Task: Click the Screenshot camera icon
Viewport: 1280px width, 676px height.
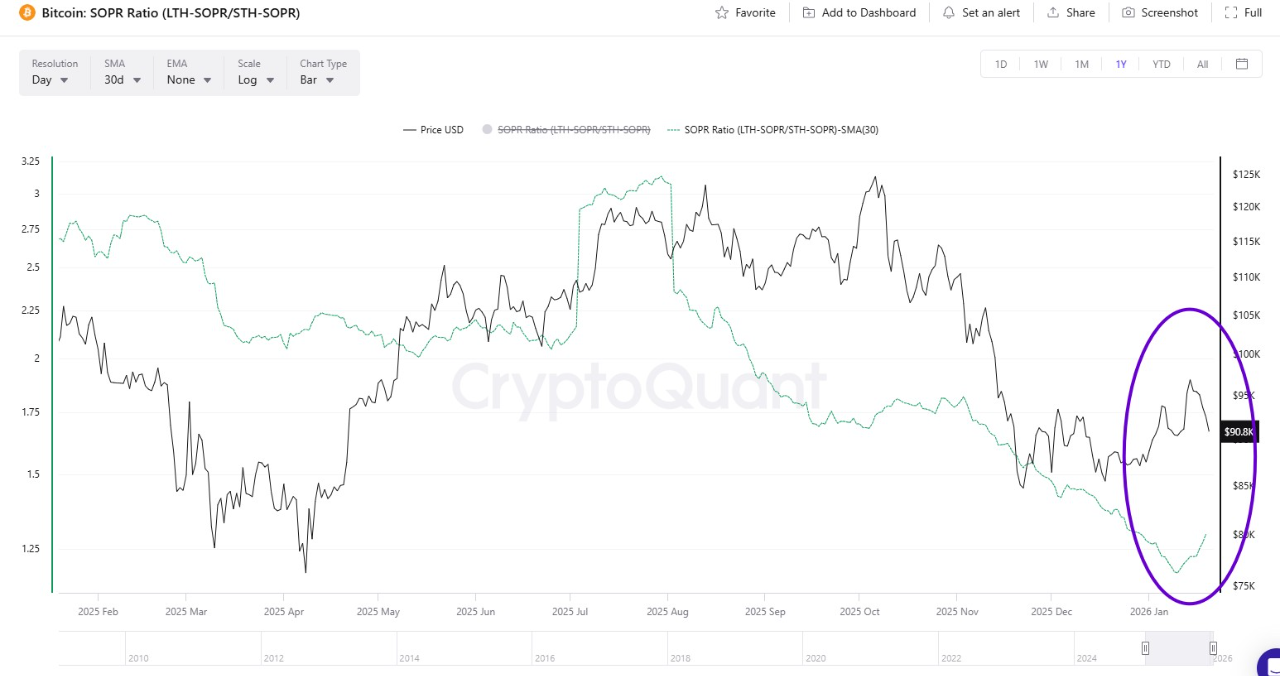Action: (1127, 12)
